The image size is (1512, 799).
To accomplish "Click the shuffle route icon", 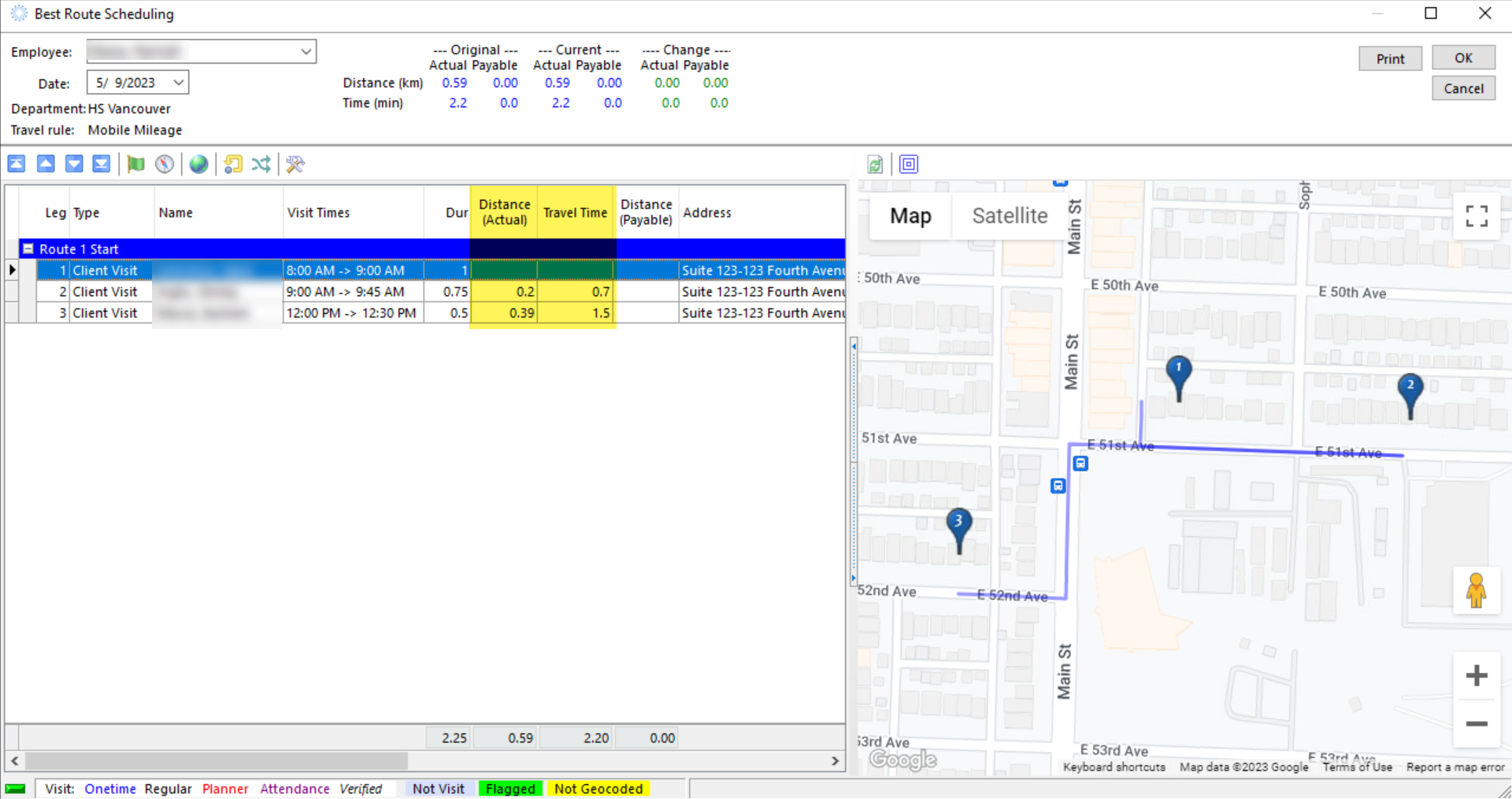I will (261, 164).
